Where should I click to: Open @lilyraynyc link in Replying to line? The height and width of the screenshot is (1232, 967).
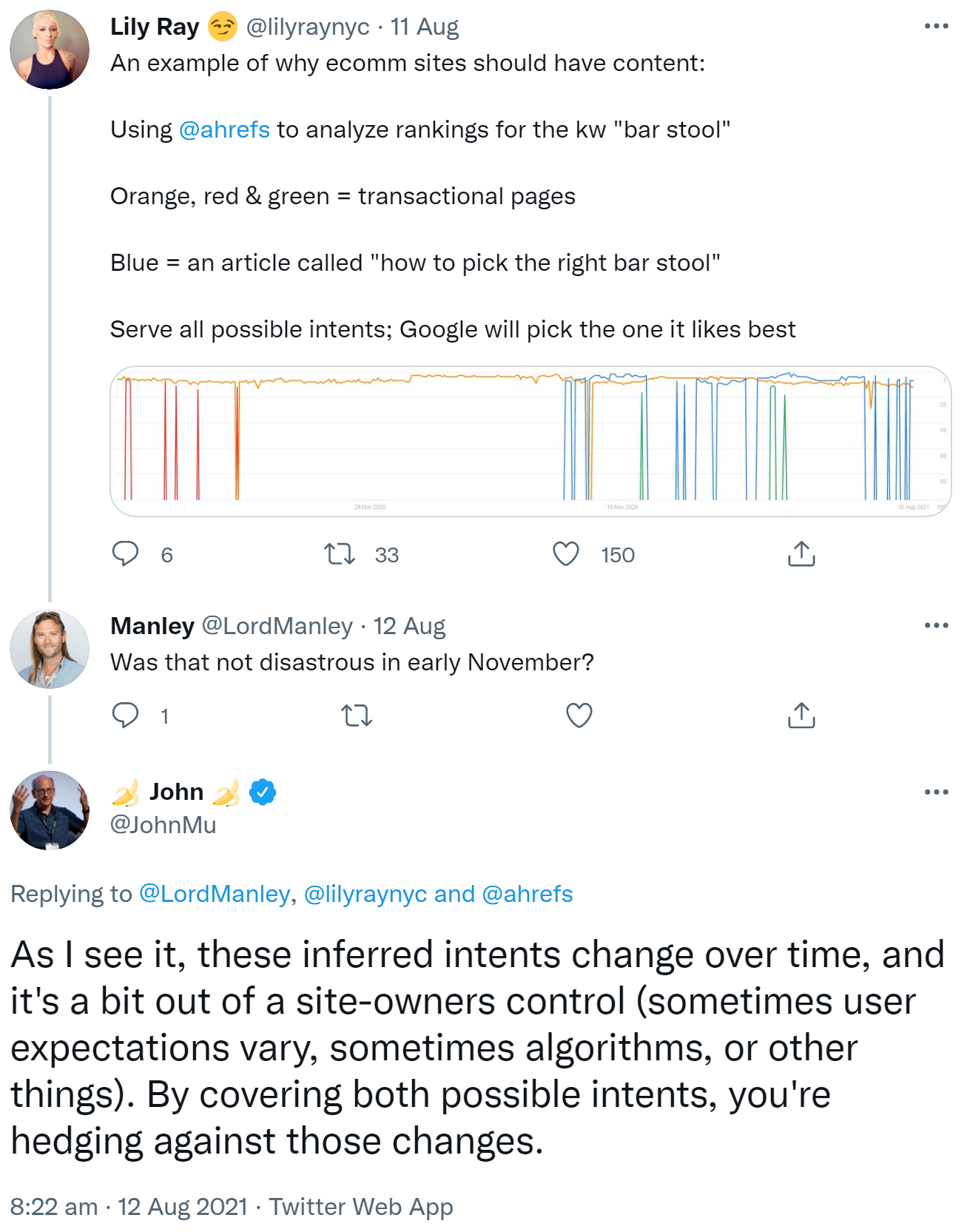(x=365, y=894)
